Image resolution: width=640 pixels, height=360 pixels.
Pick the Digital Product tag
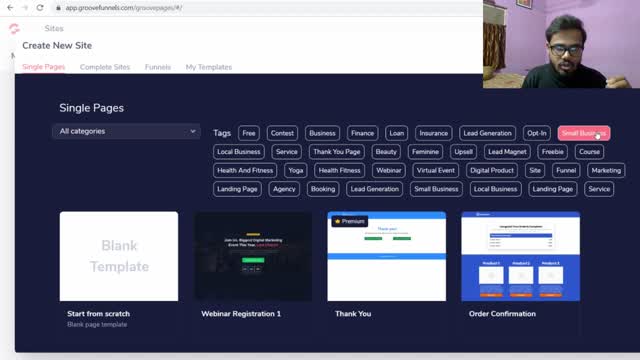click(x=492, y=170)
